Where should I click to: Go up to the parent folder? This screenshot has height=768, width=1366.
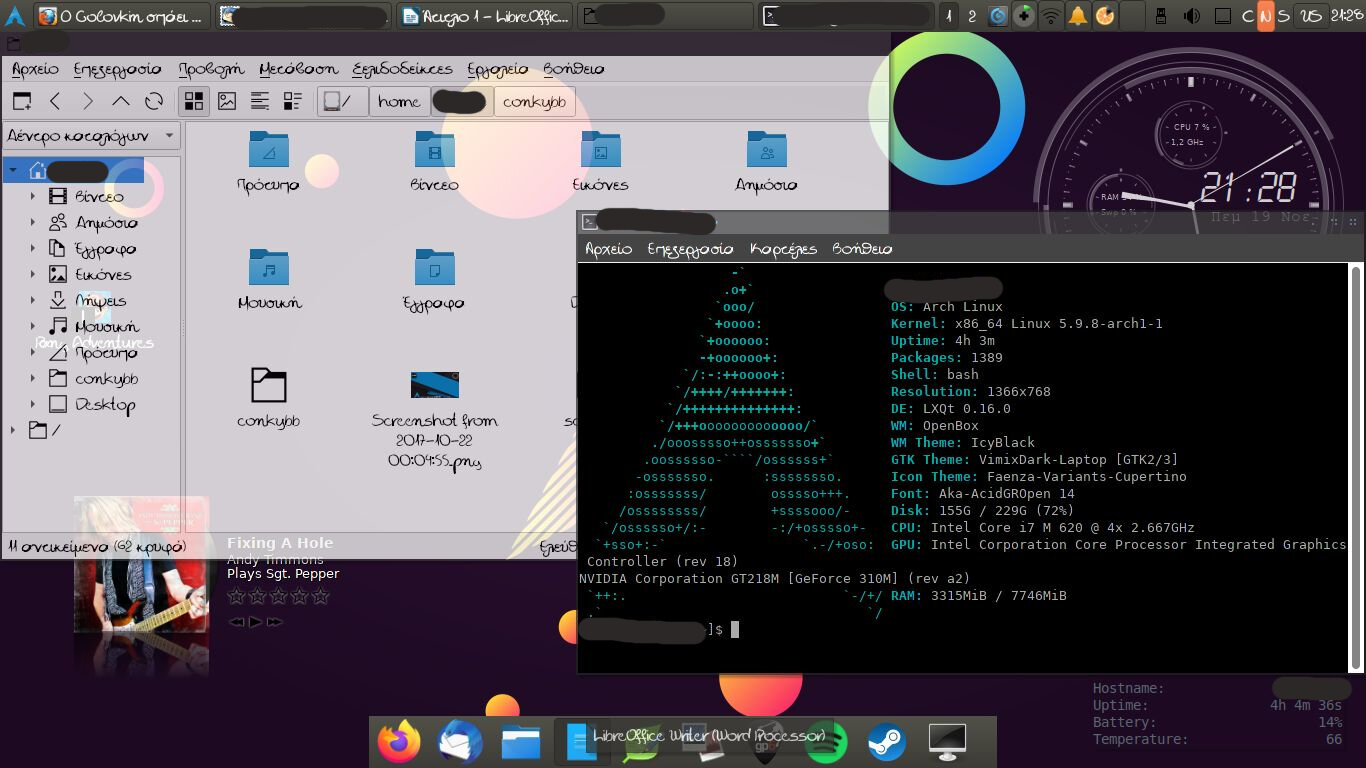[x=121, y=101]
